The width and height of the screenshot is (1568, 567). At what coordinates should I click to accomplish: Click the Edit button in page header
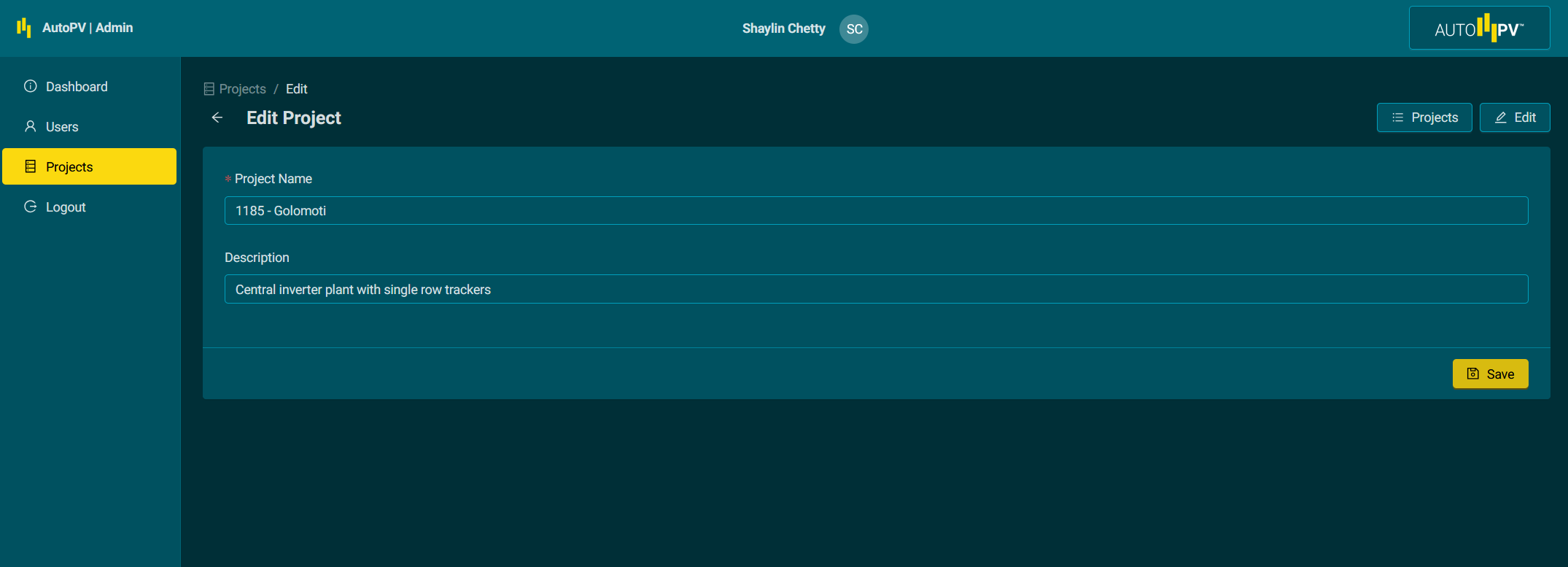1515,117
